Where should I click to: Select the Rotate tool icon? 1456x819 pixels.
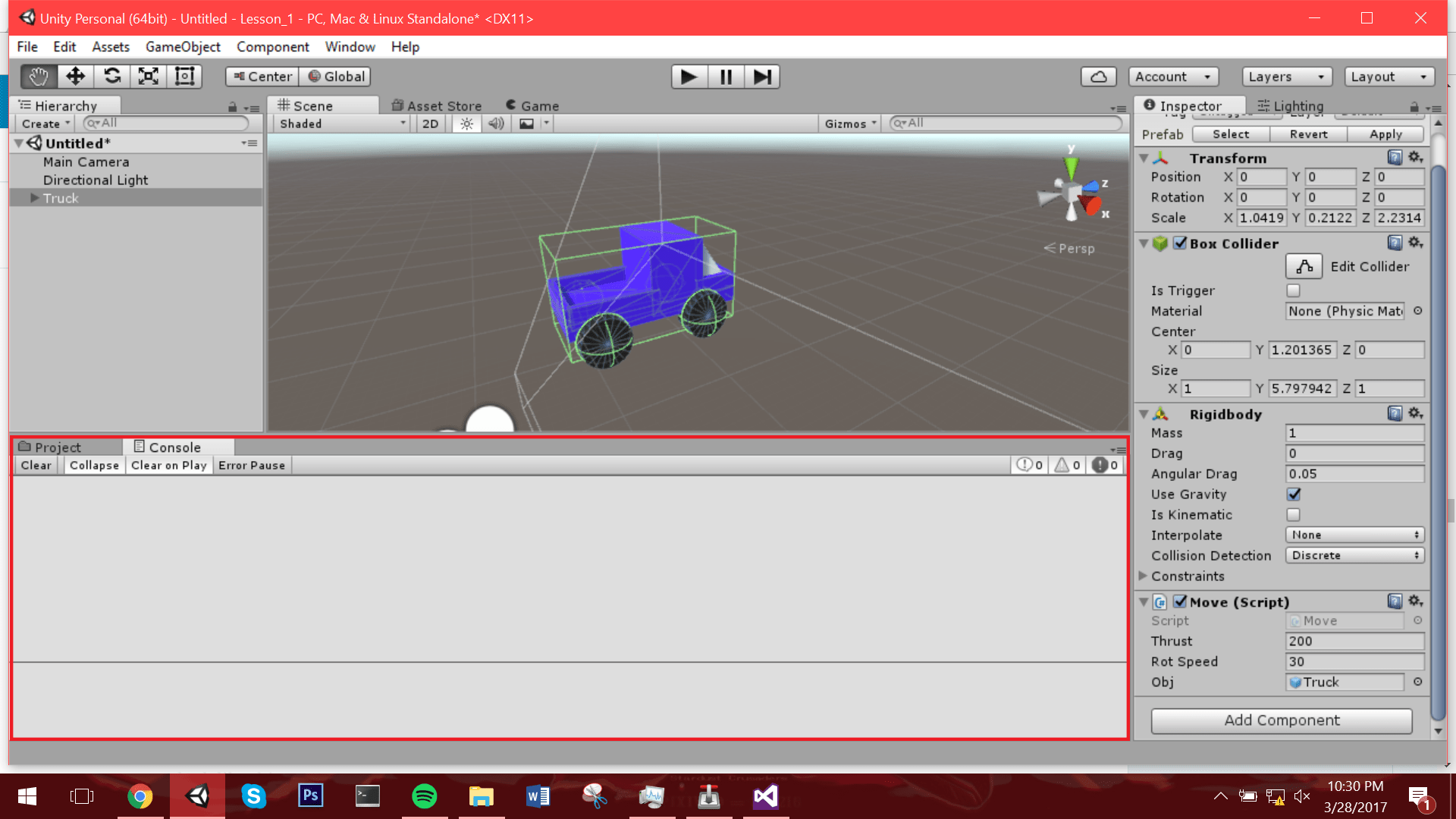tap(112, 77)
